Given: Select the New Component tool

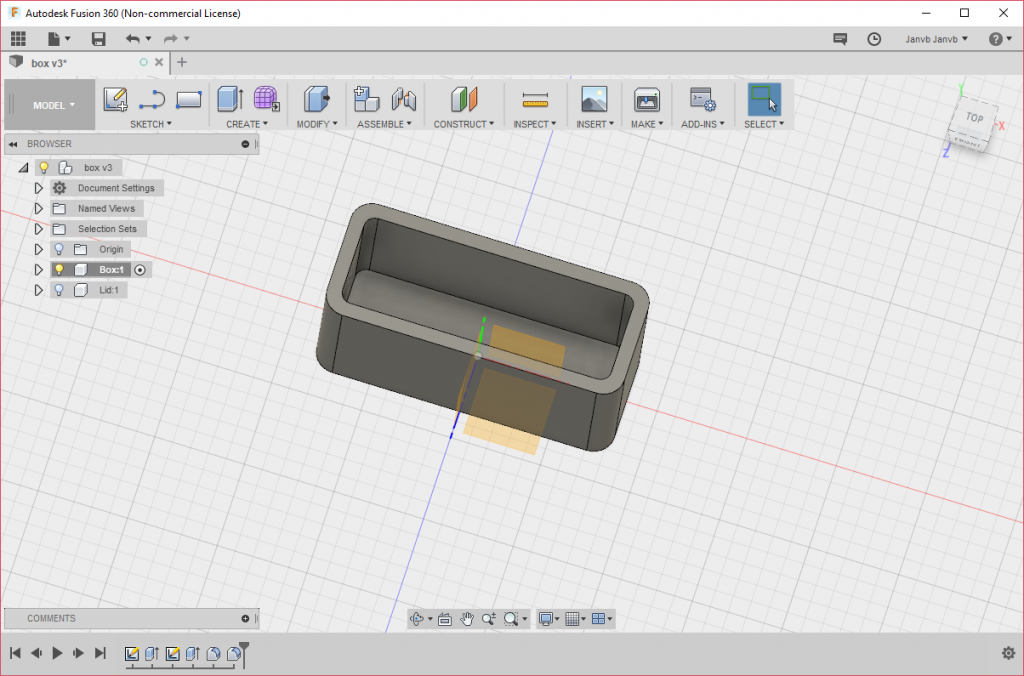Looking at the screenshot, I should pyautogui.click(x=366, y=99).
